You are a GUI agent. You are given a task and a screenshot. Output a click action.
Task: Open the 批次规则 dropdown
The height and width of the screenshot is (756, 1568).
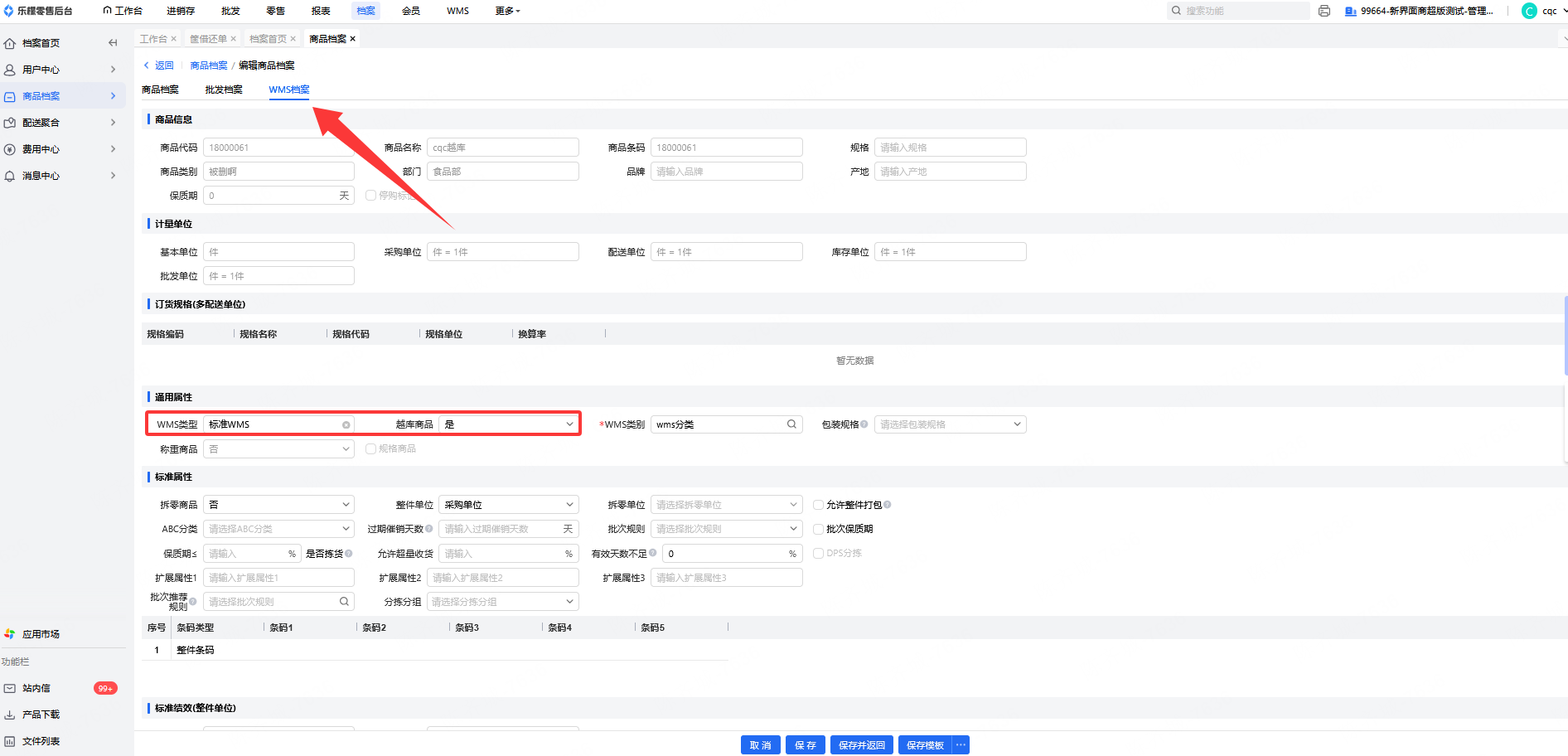(x=726, y=529)
